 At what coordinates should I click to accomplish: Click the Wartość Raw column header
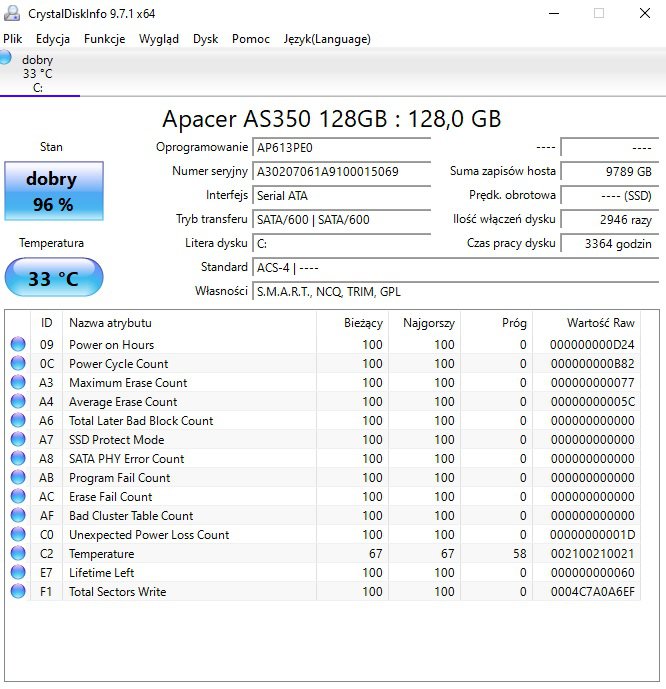coord(586,323)
